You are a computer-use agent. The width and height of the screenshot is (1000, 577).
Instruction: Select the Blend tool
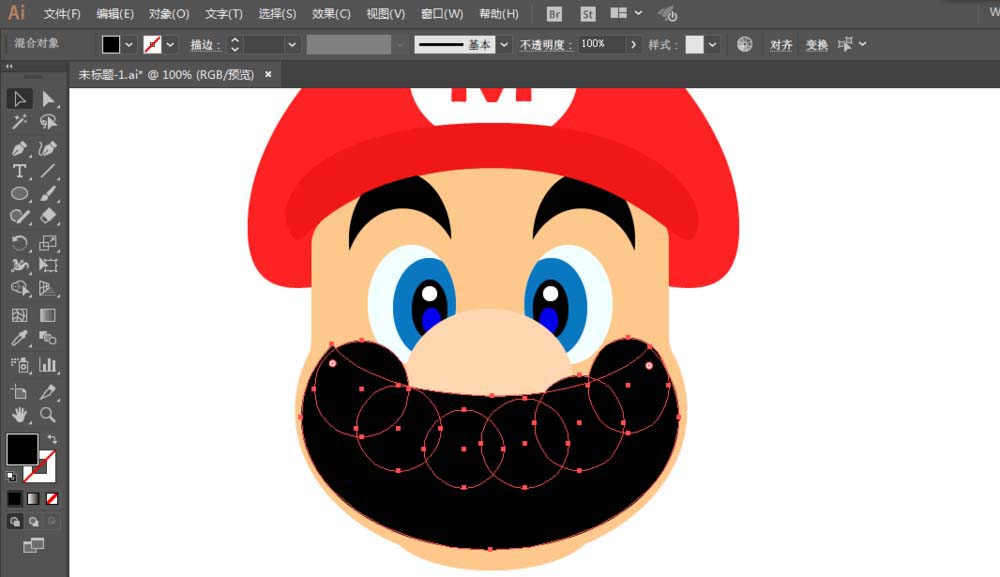(x=48, y=338)
